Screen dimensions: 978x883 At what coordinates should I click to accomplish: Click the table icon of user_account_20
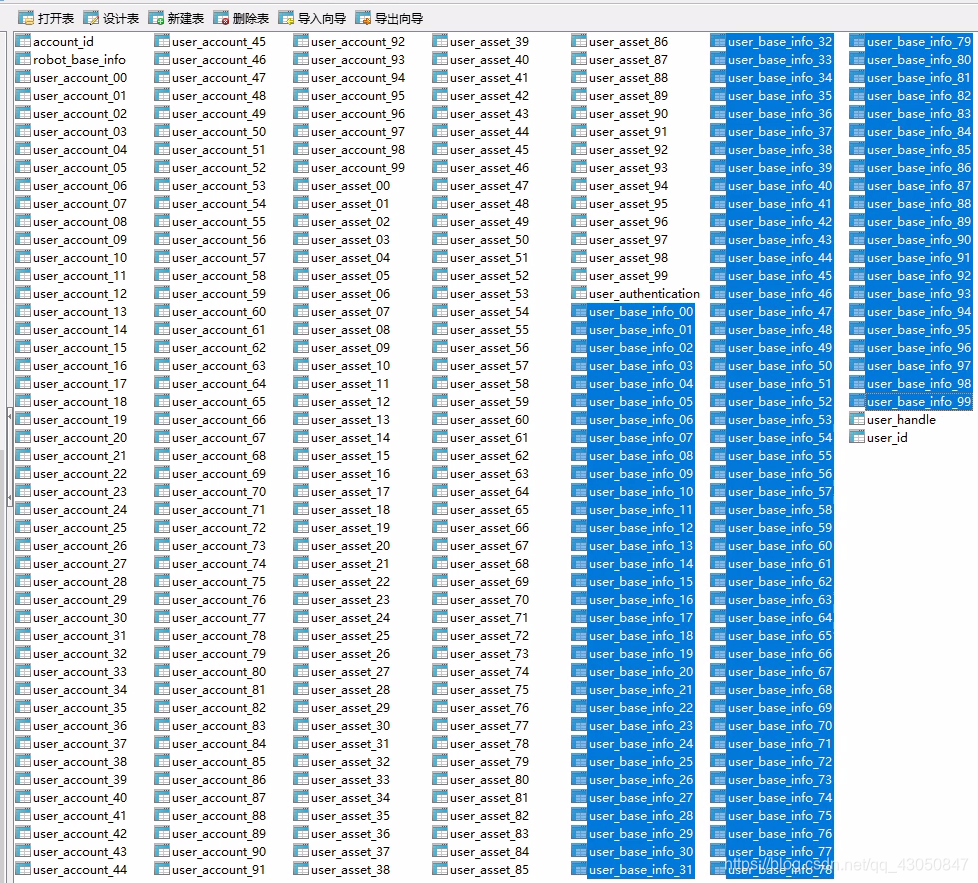[x=23, y=438]
